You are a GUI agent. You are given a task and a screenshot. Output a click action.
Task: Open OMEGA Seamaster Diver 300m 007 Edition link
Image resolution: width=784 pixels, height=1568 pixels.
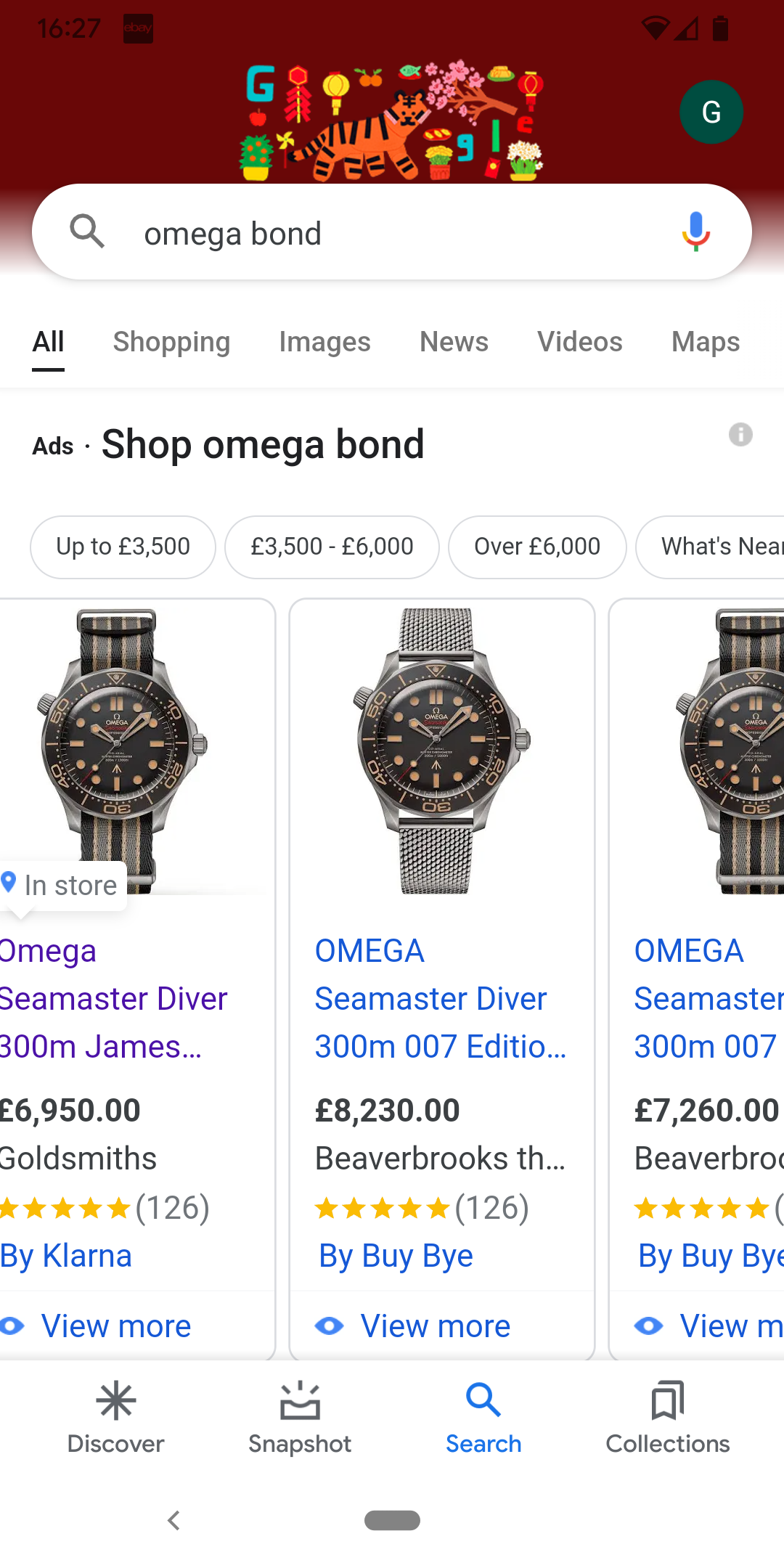(440, 999)
